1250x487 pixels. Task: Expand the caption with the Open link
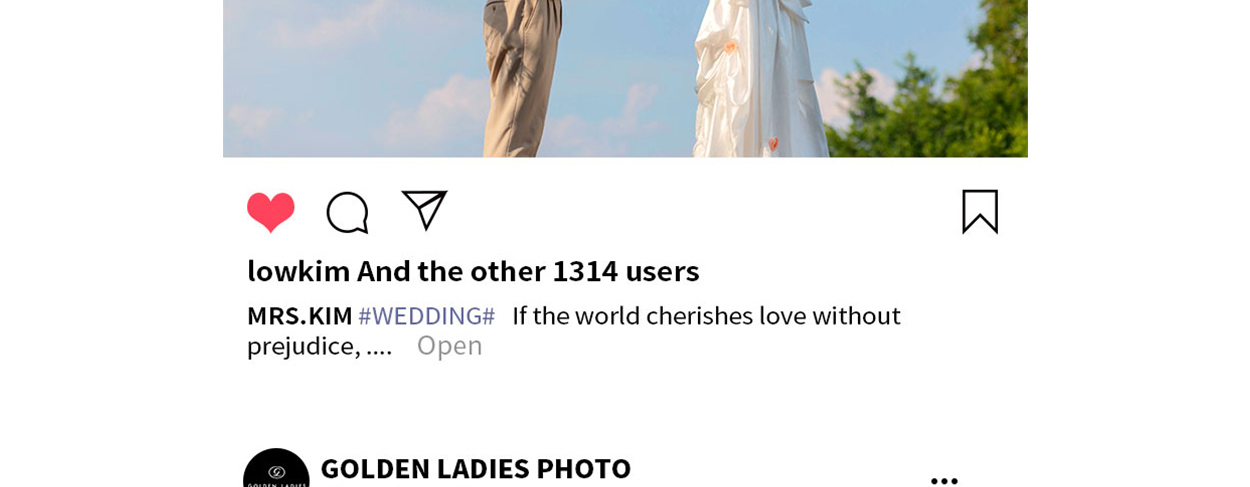(x=449, y=346)
